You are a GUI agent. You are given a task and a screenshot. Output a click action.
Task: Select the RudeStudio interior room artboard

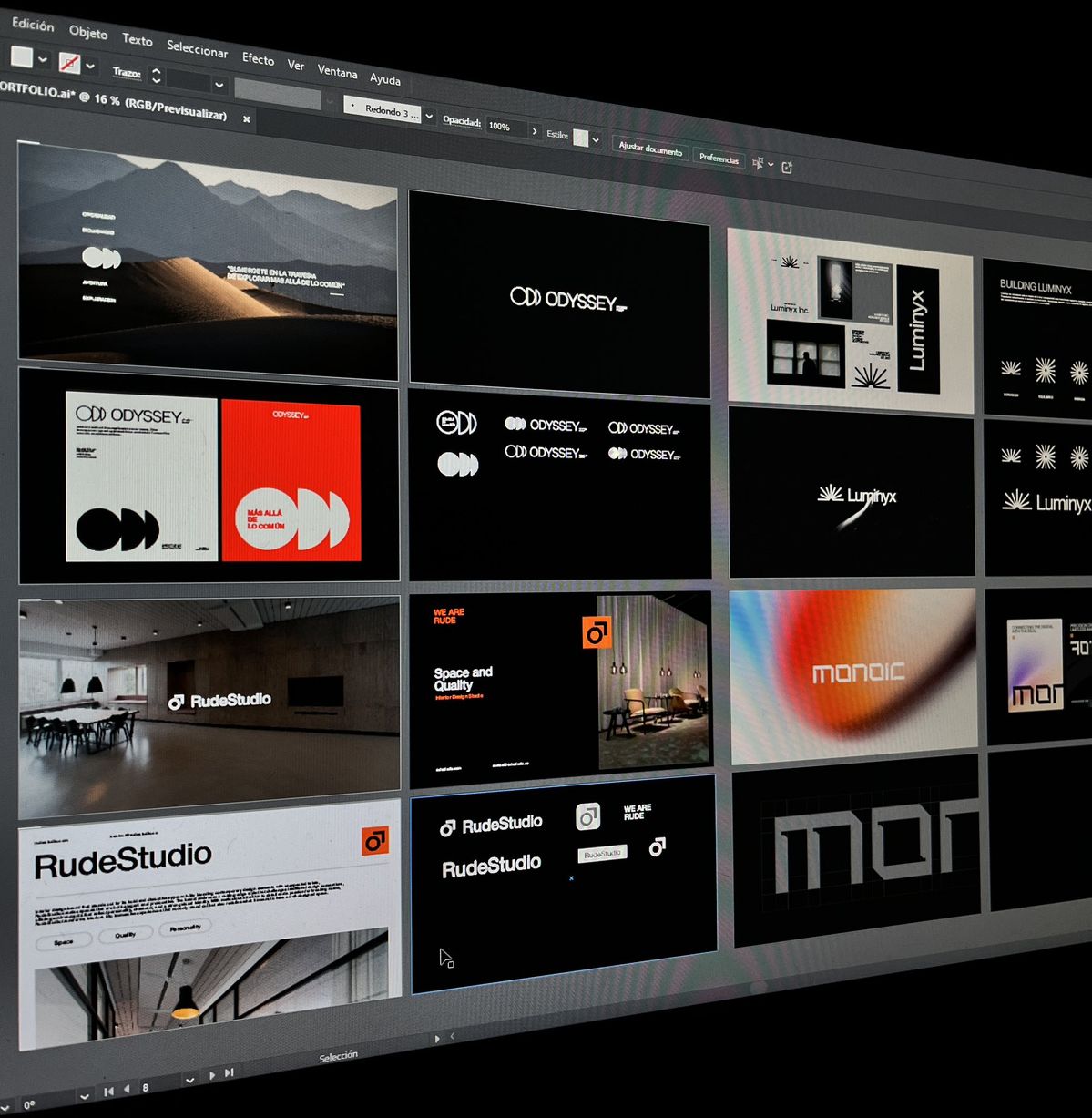click(209, 707)
